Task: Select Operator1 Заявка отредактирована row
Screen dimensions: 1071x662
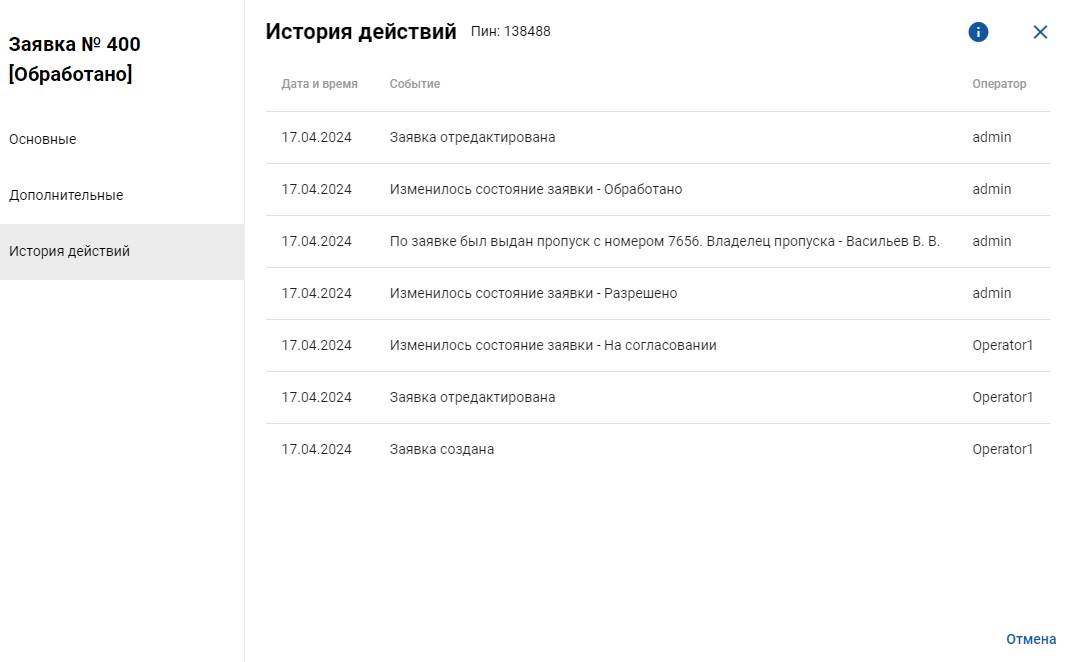Action: pyautogui.click(x=658, y=397)
